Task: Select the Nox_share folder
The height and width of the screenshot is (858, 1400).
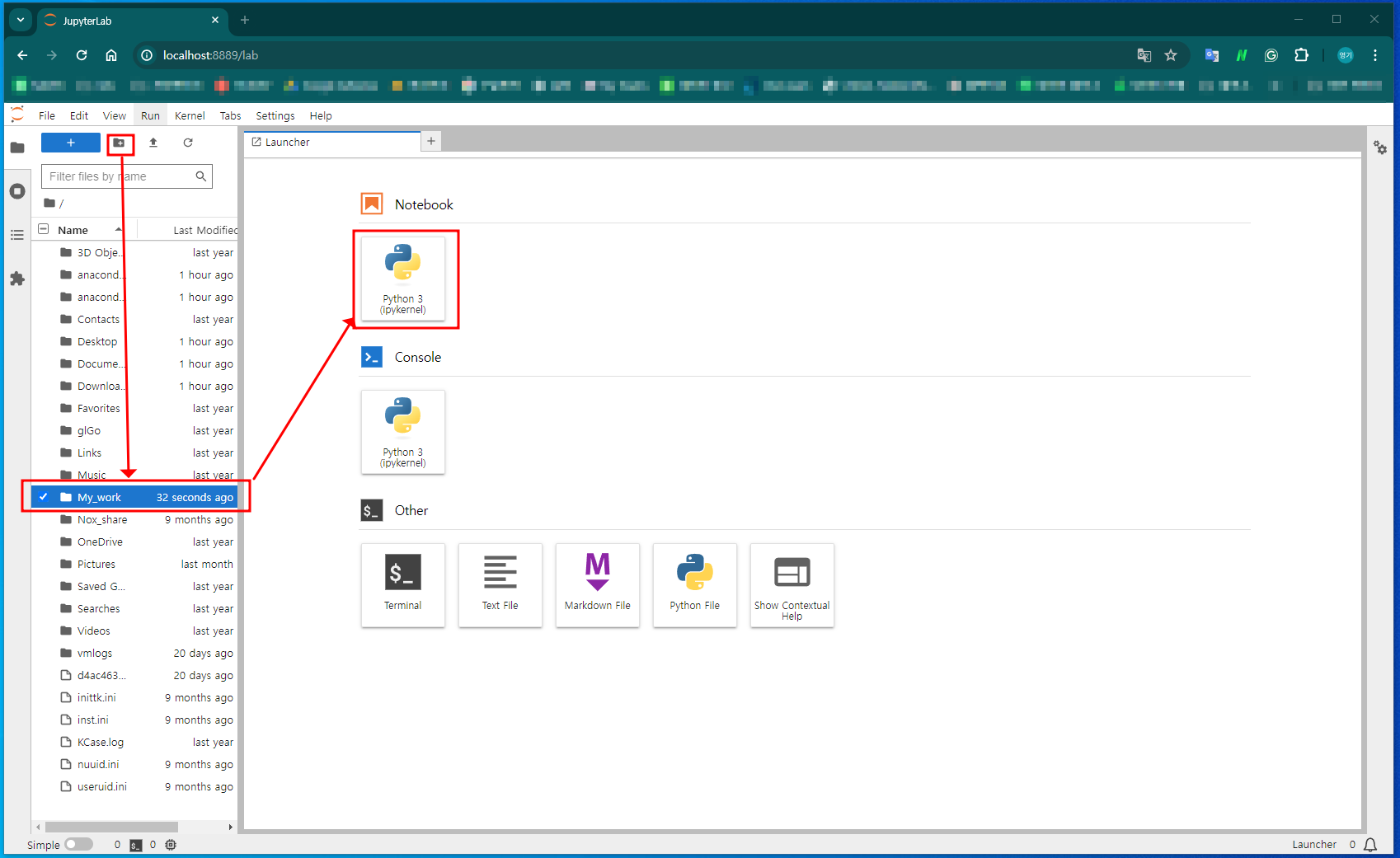Action: (x=135, y=519)
